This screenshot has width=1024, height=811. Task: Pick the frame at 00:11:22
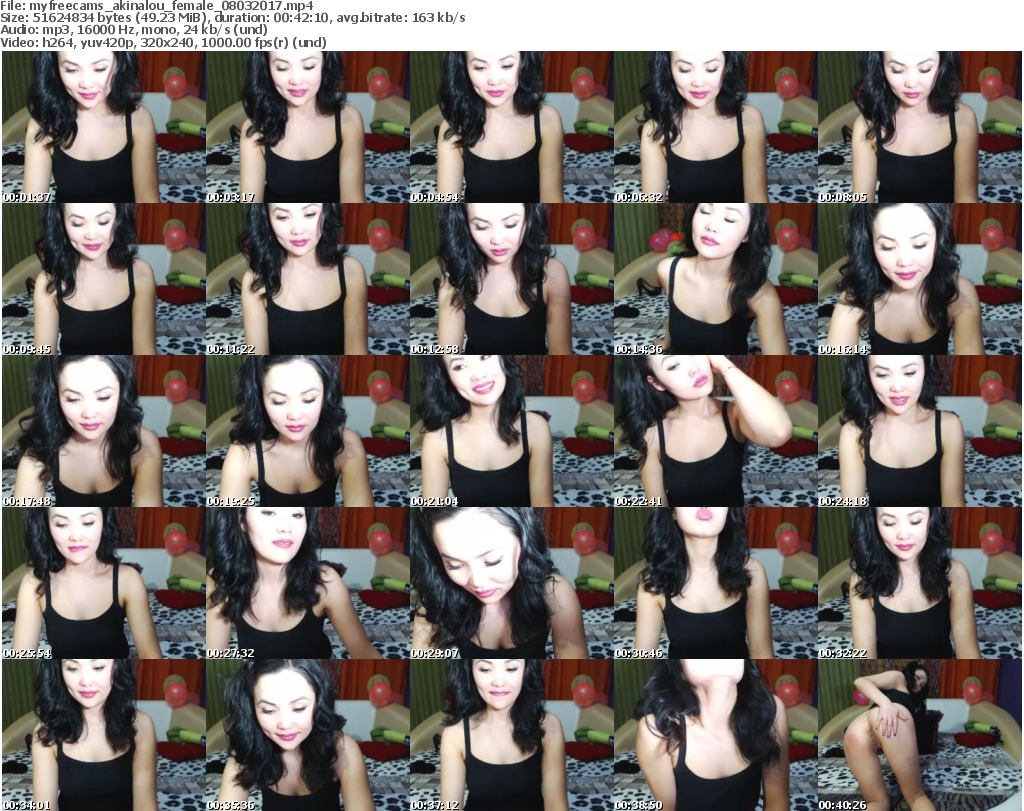pyautogui.click(x=308, y=279)
